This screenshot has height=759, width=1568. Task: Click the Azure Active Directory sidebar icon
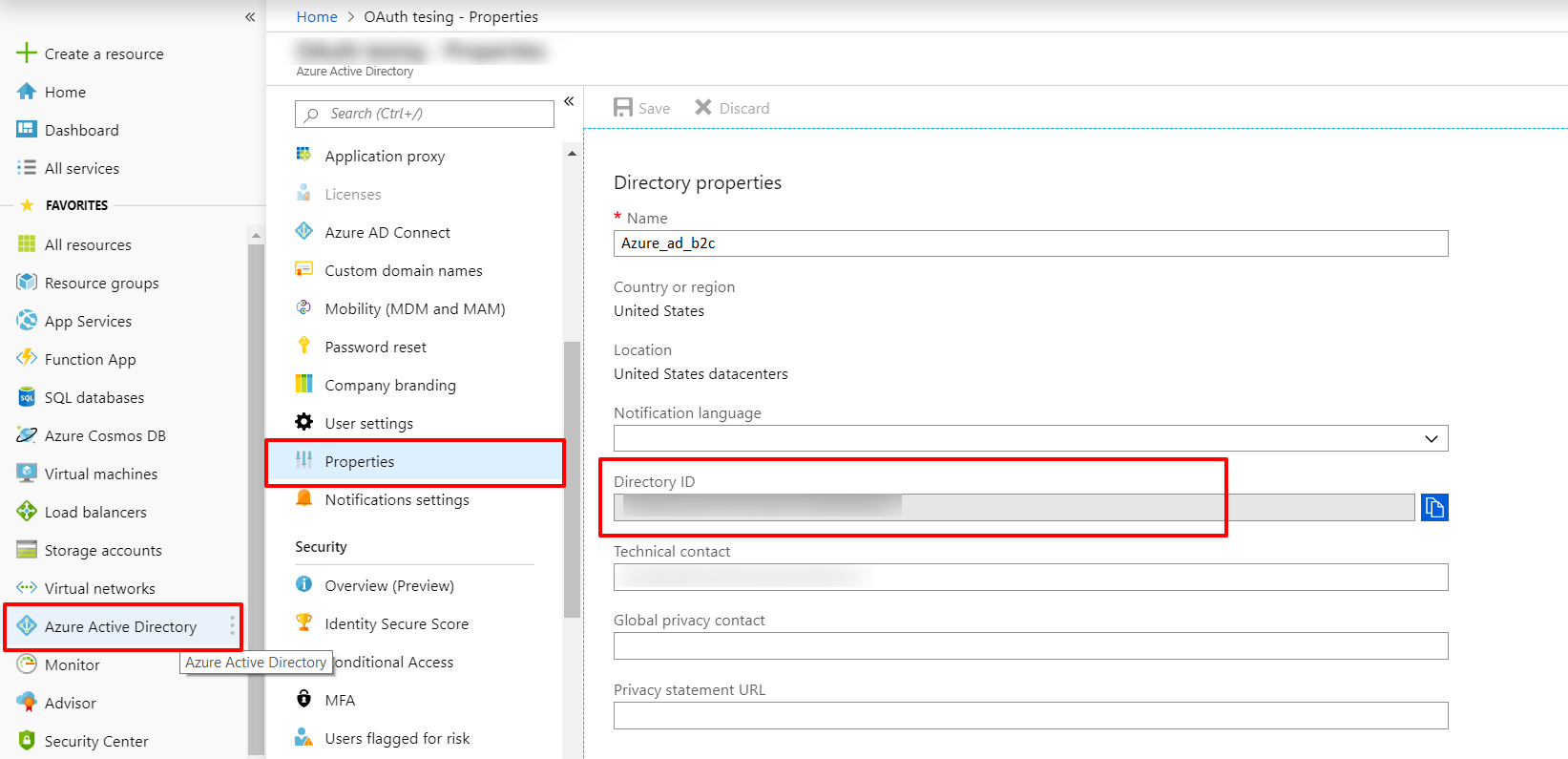(27, 626)
